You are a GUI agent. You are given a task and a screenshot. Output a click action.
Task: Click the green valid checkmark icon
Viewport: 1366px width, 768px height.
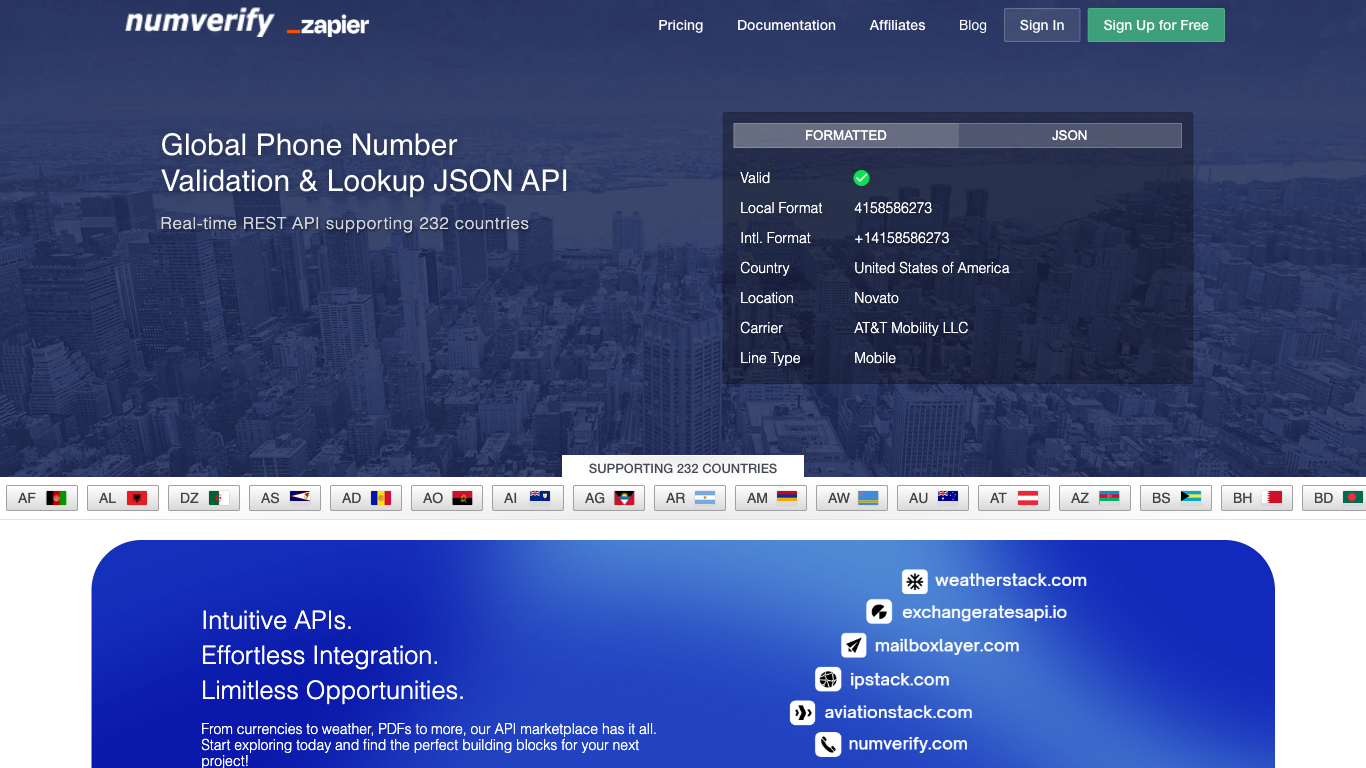861,178
